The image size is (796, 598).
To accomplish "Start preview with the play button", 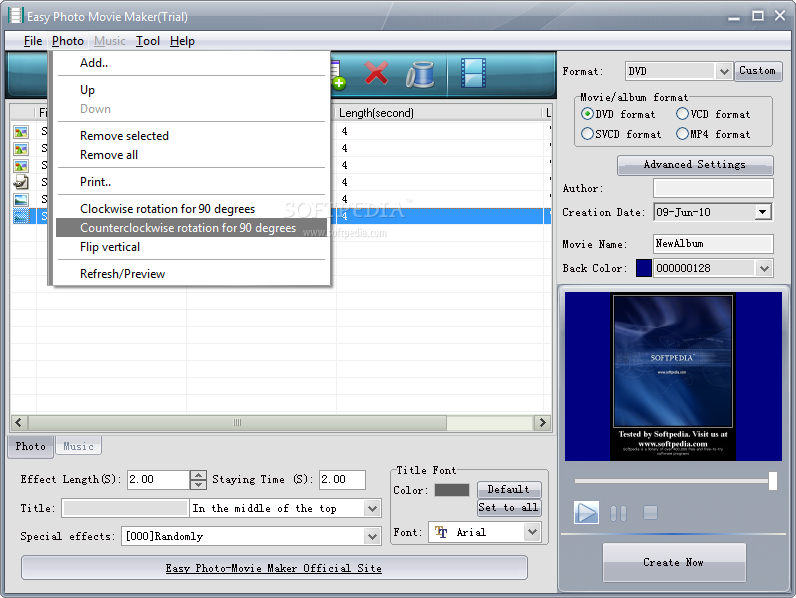I will pos(586,512).
